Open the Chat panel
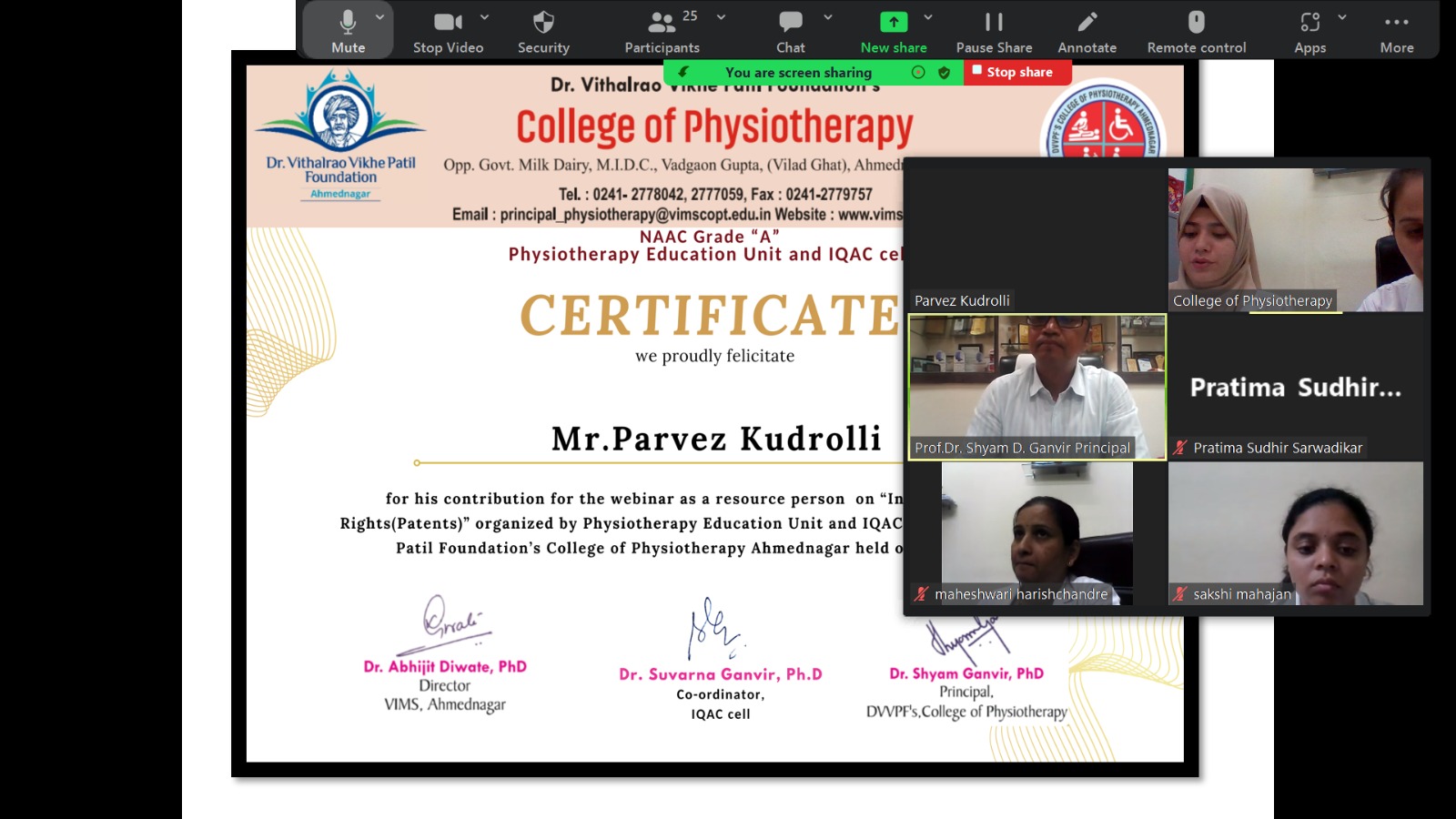Viewport: 1456px width, 819px height. pyautogui.click(x=790, y=31)
